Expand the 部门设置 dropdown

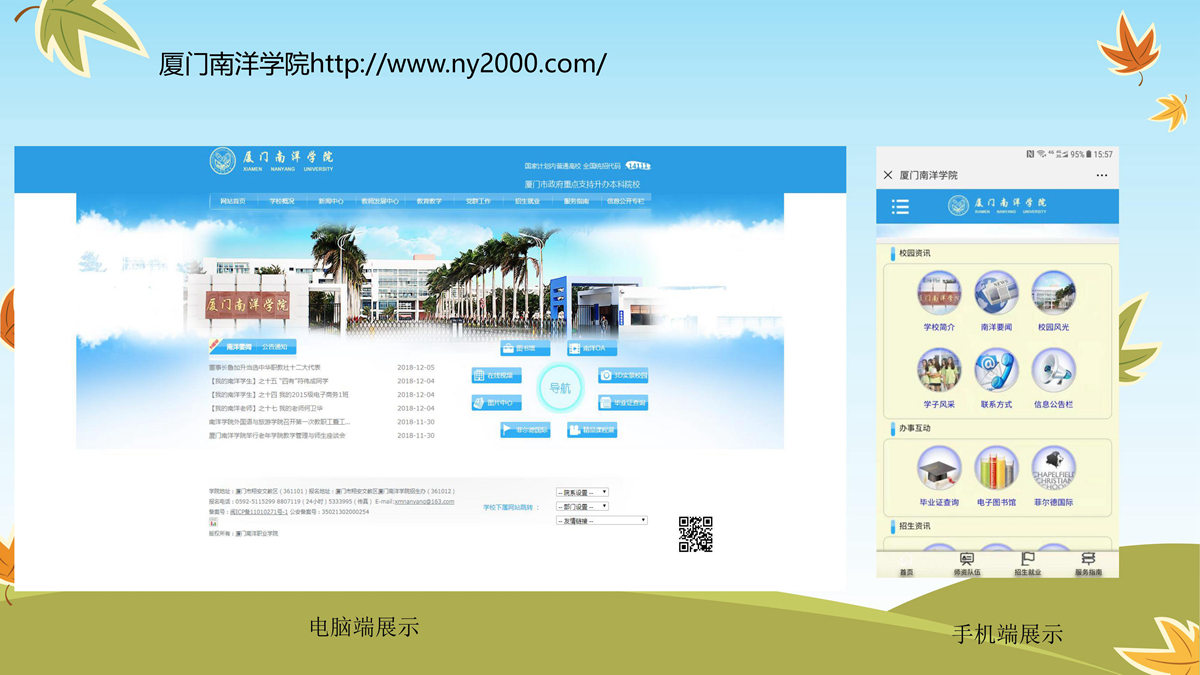pyautogui.click(x=582, y=507)
